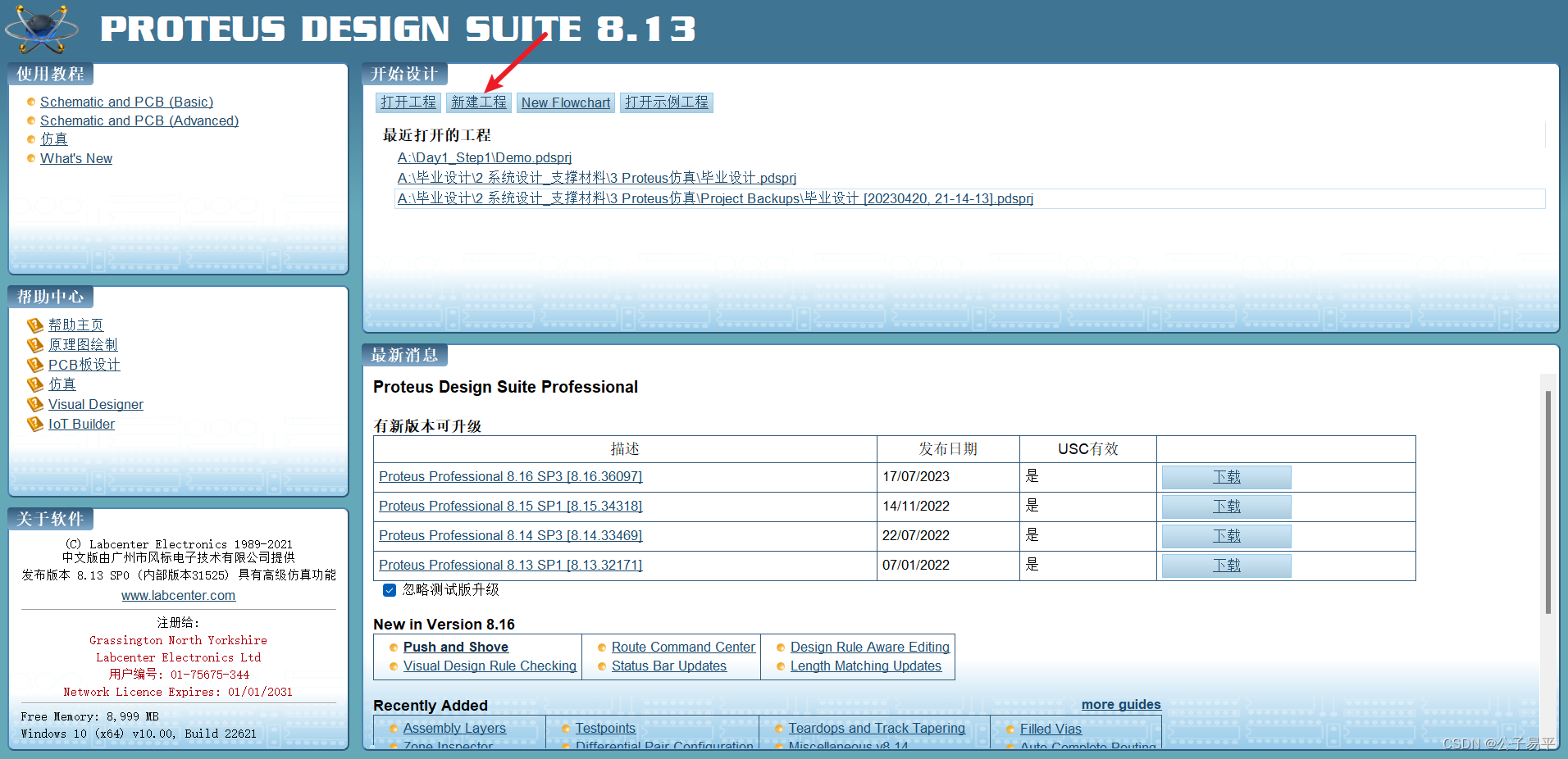The height and width of the screenshot is (759, 1568).
Task: Create a project with 新建工程
Action: (x=479, y=102)
